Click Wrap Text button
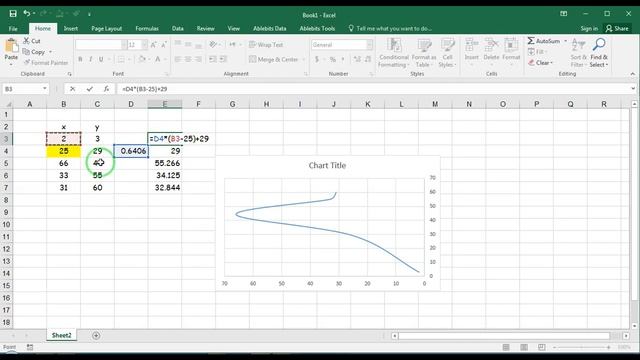Viewport: 640px width, 360px height. point(266,44)
